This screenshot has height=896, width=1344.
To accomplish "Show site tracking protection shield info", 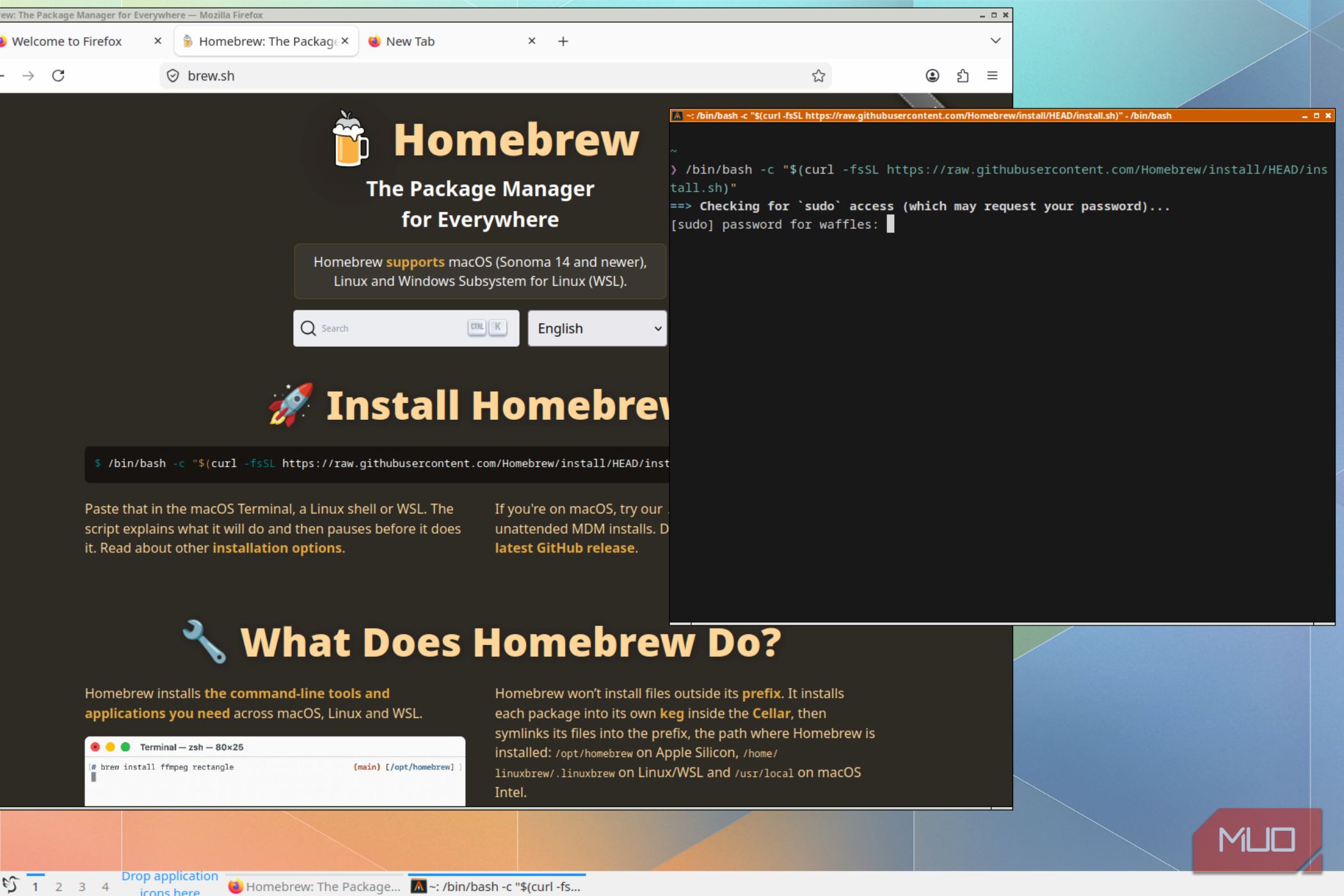I will pyautogui.click(x=173, y=76).
